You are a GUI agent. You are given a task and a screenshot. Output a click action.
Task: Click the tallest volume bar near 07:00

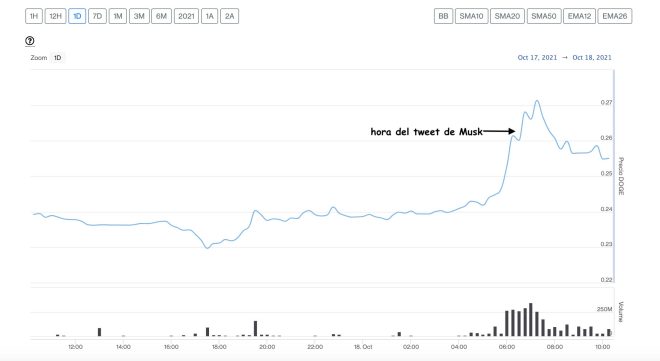(531, 320)
